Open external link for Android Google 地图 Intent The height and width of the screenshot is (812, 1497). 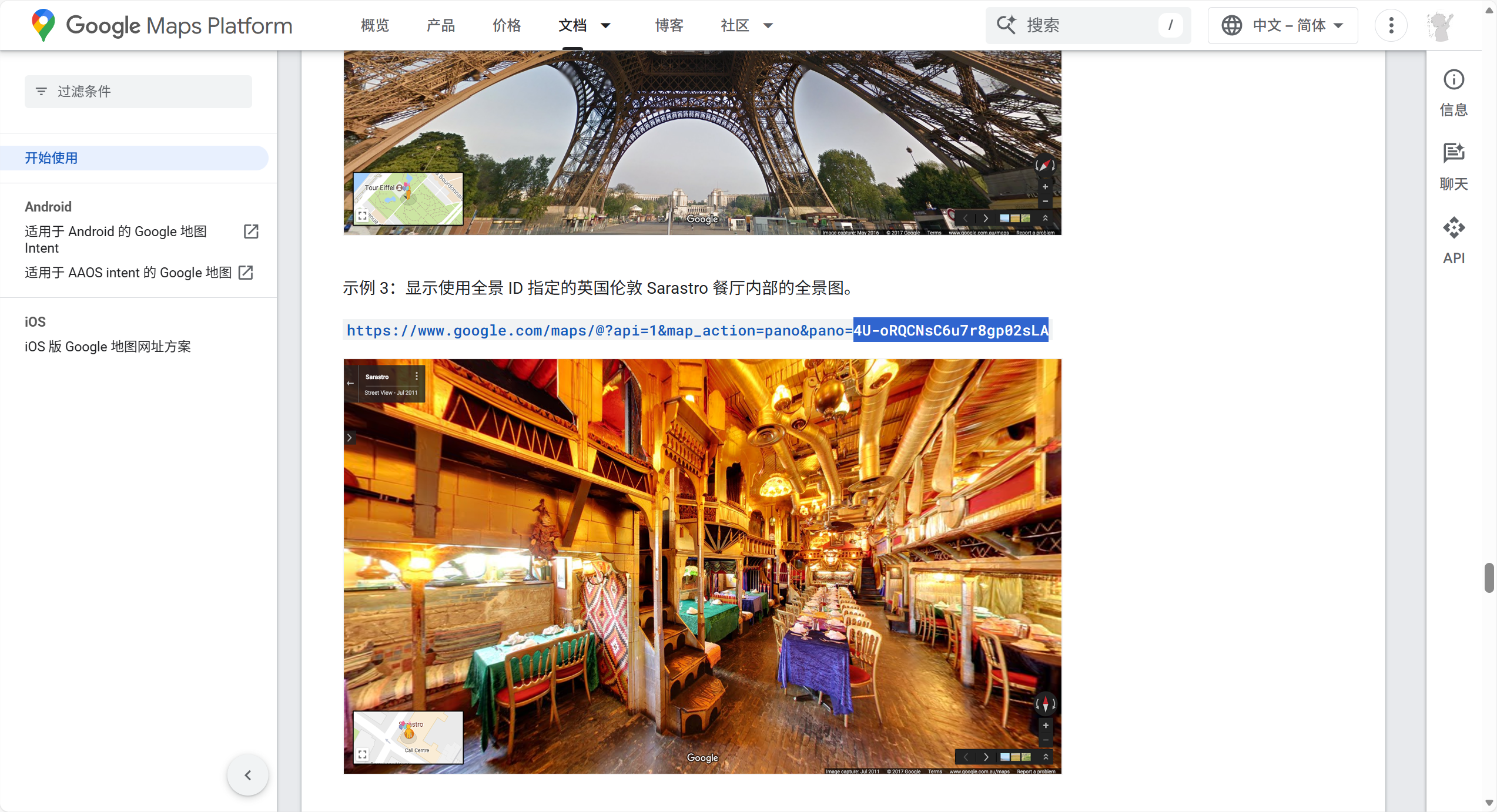pyautogui.click(x=251, y=231)
